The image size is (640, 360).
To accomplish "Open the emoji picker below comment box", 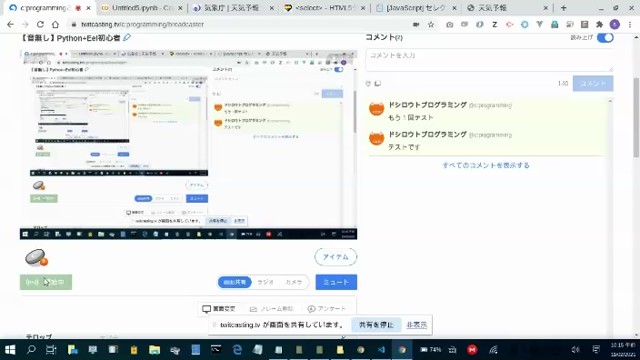I will pos(368,83).
